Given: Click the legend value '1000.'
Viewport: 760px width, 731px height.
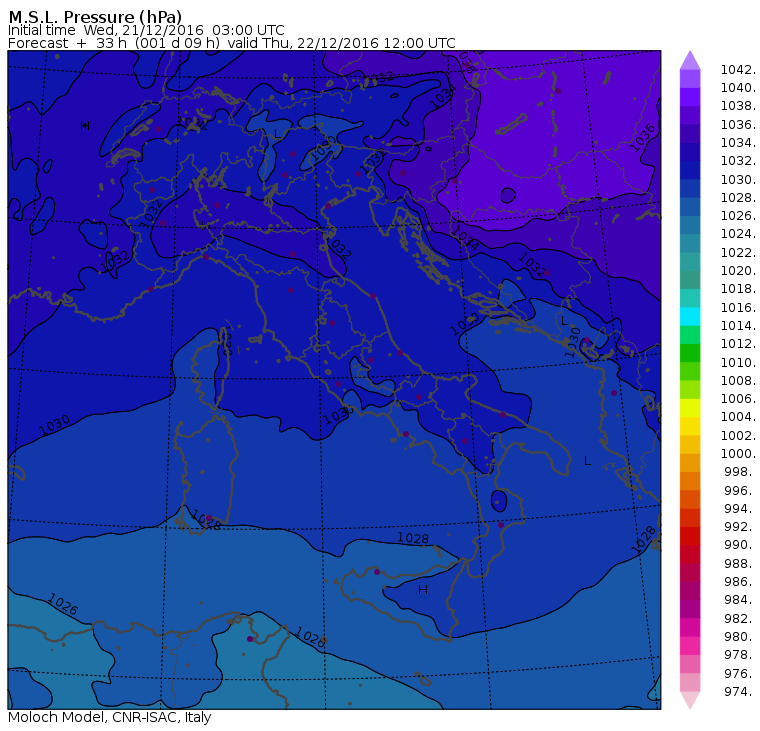Looking at the screenshot, I should tap(738, 454).
